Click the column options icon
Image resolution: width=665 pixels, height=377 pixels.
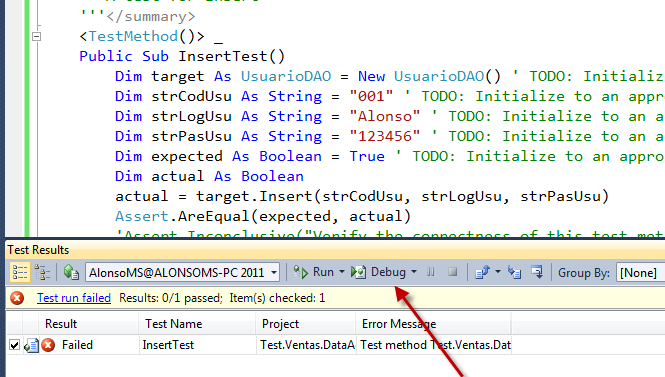coord(537,272)
